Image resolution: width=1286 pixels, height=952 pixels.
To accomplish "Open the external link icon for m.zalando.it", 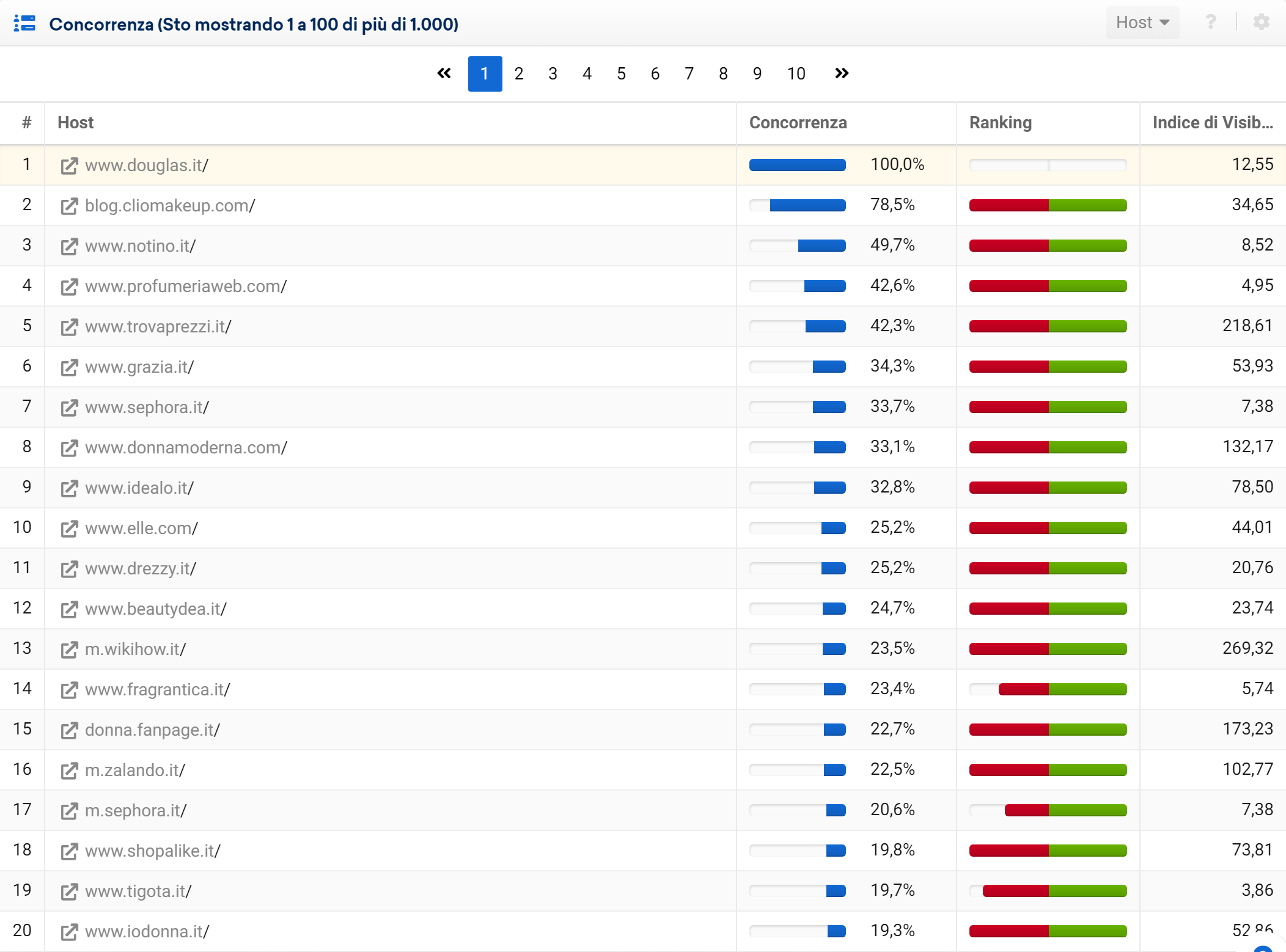I will click(x=69, y=771).
